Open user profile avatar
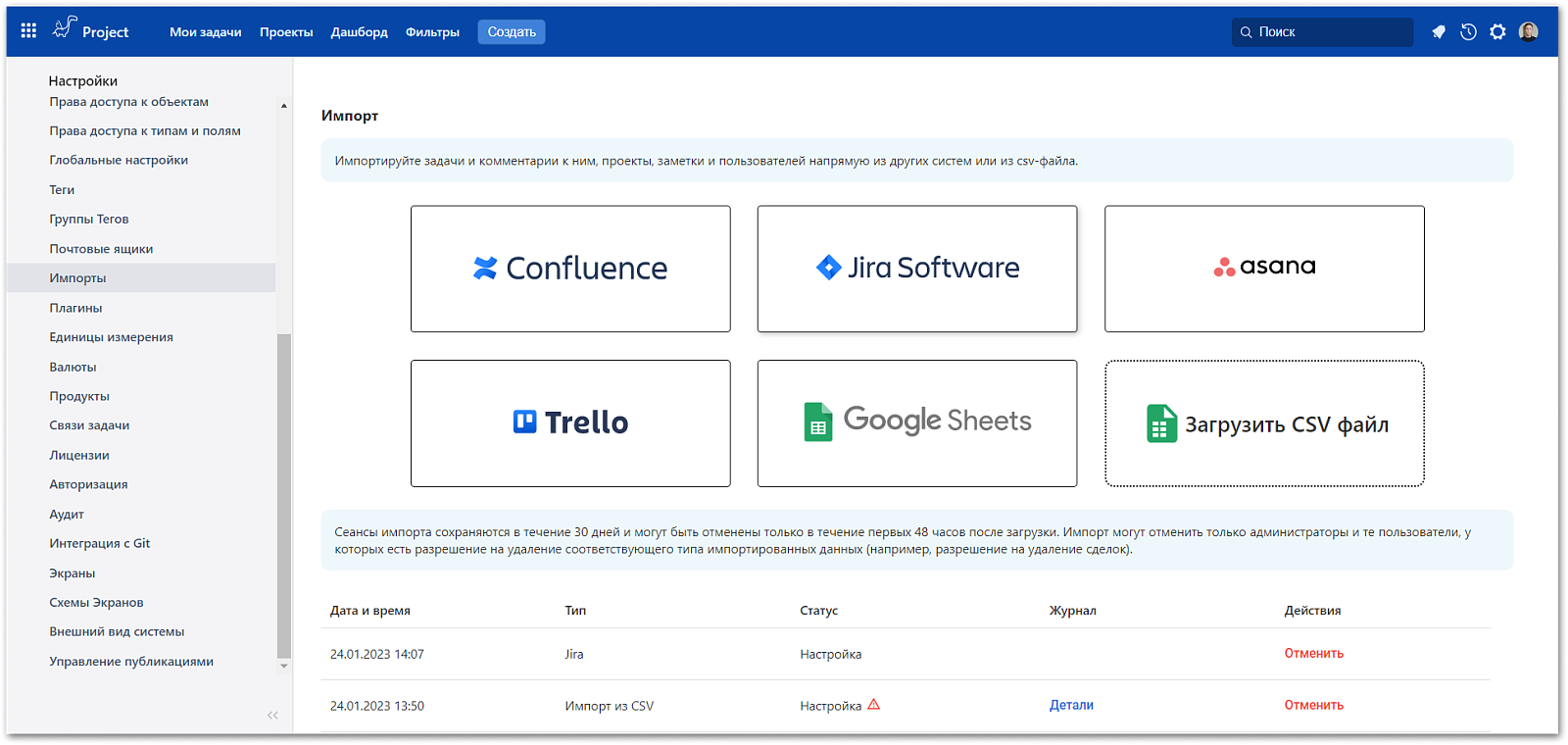The height and width of the screenshot is (745, 1568). [x=1529, y=32]
